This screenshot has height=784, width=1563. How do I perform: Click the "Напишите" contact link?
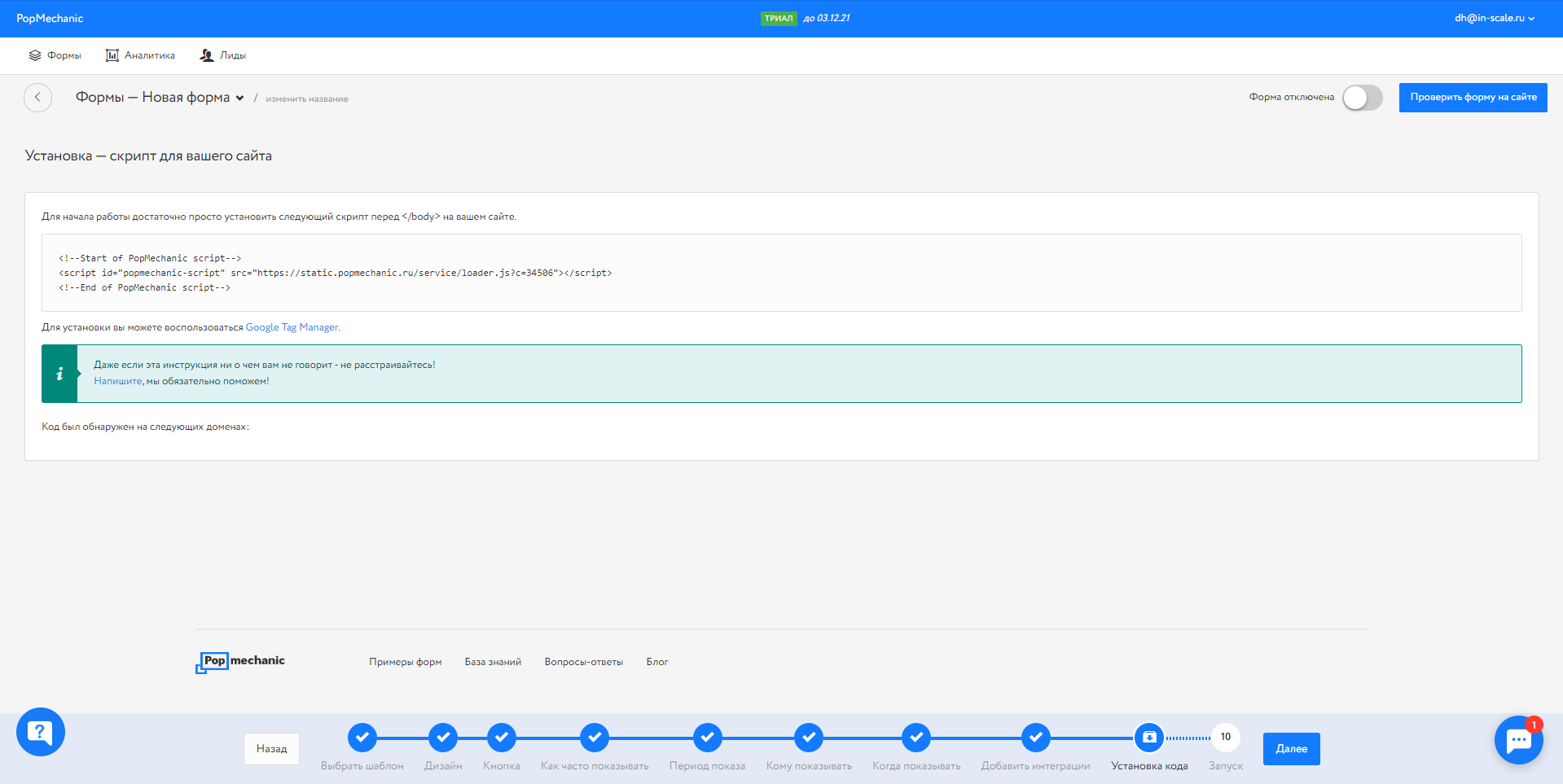pyautogui.click(x=118, y=381)
